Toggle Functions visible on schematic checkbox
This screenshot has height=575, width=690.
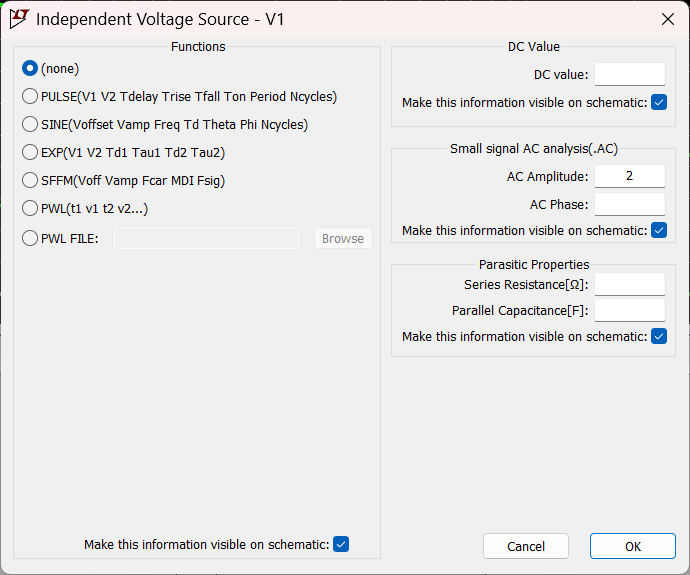(341, 544)
